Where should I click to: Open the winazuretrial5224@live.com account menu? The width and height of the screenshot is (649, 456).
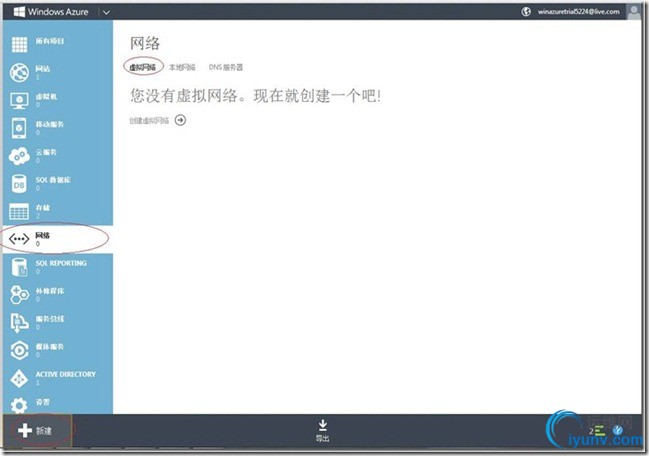[579, 12]
